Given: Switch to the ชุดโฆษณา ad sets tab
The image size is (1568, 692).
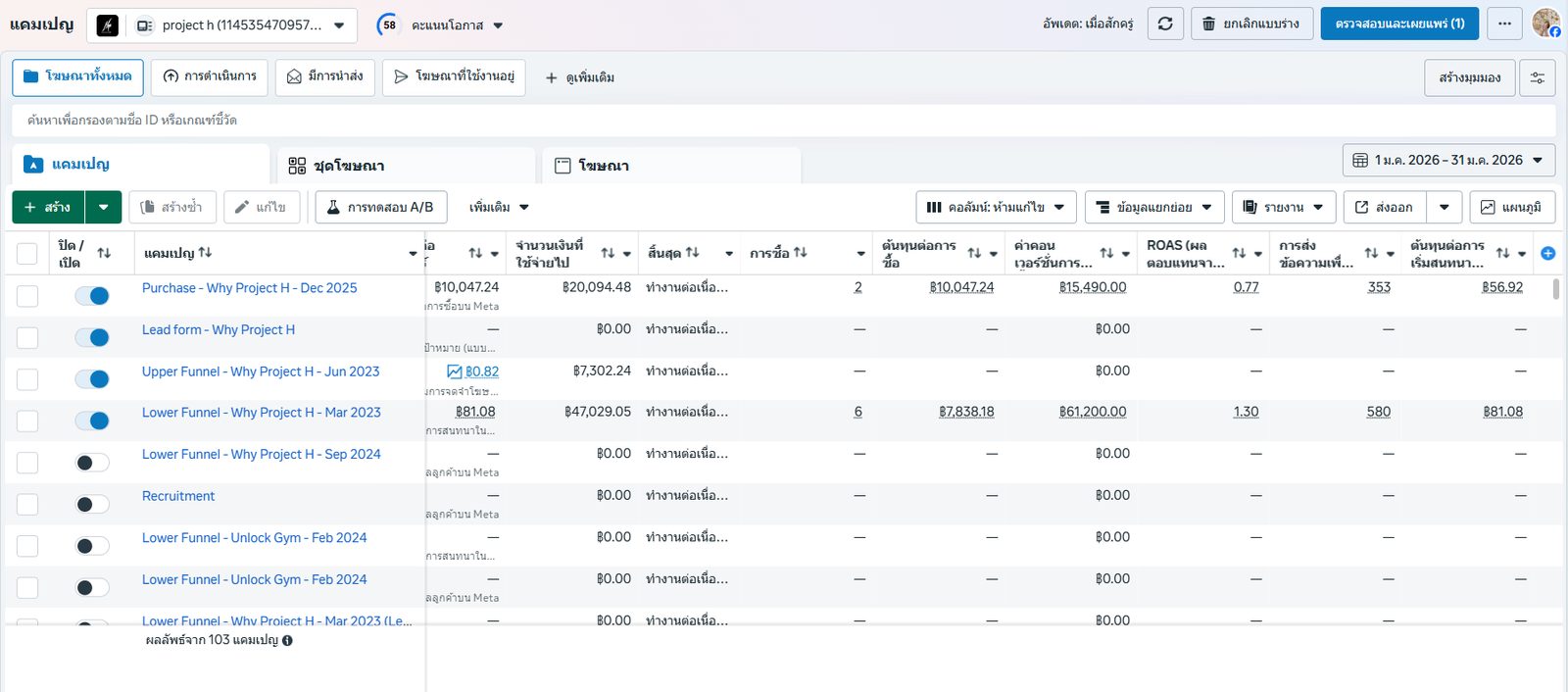Looking at the screenshot, I should (406, 166).
